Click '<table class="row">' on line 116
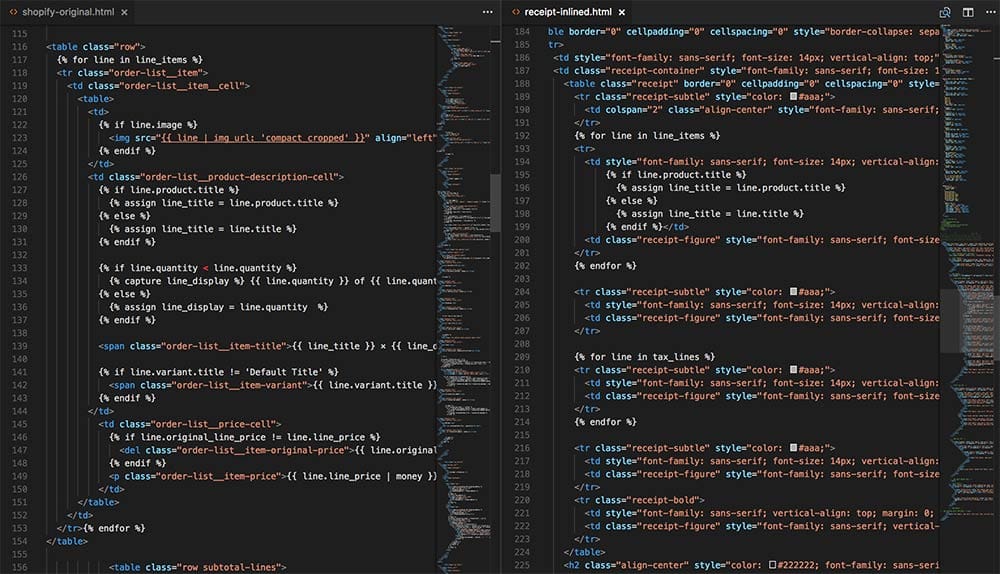This screenshot has width=1000, height=574. (x=96, y=47)
